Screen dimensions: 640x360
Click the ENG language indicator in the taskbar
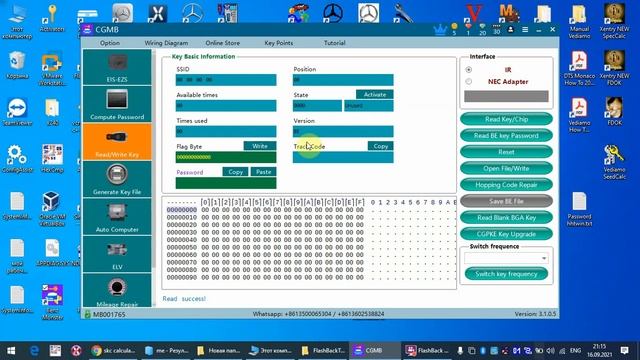click(575, 351)
